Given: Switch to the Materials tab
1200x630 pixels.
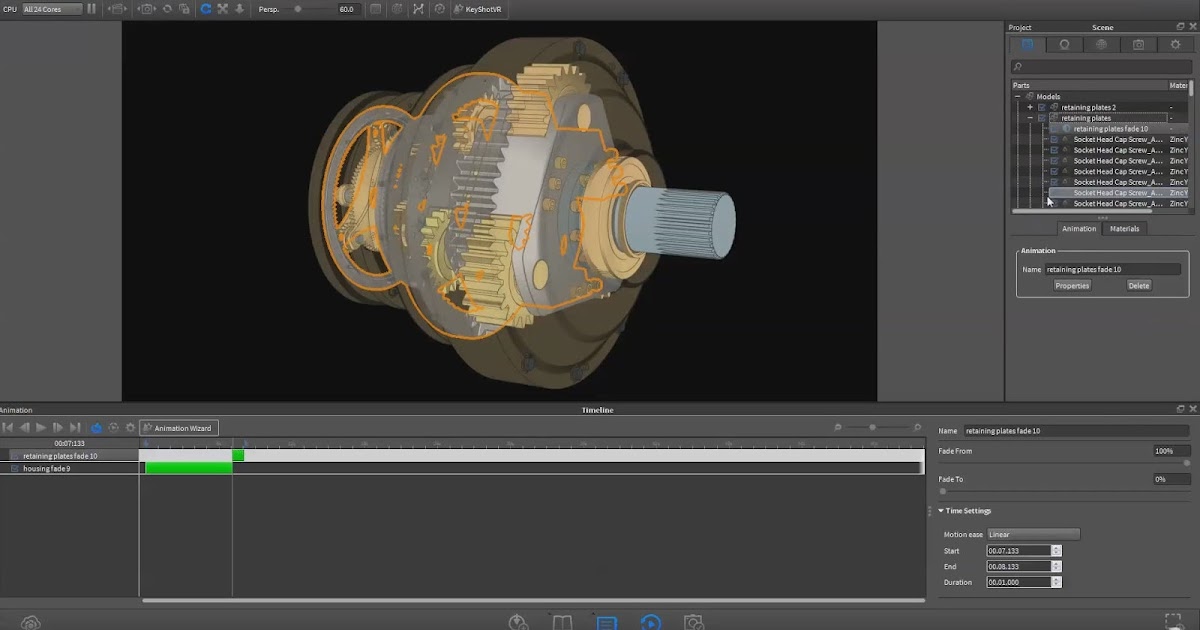Looking at the screenshot, I should click(1124, 229).
